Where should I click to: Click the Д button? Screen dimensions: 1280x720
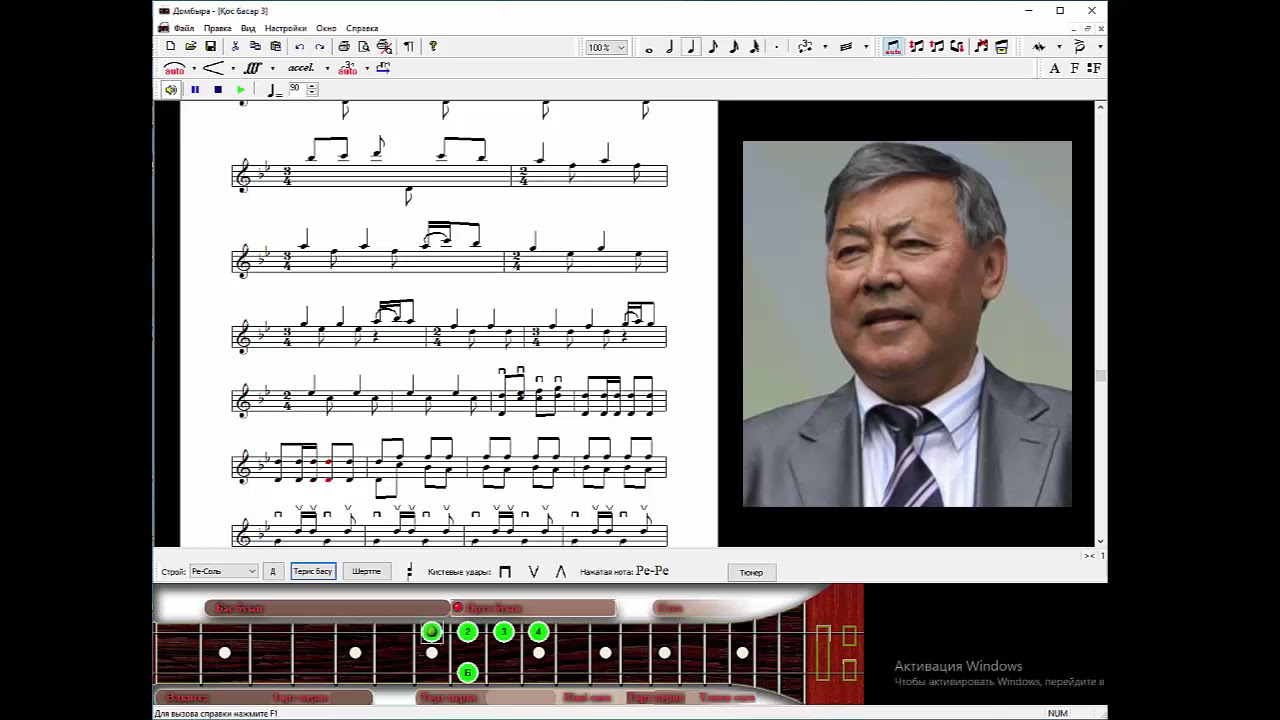click(272, 572)
